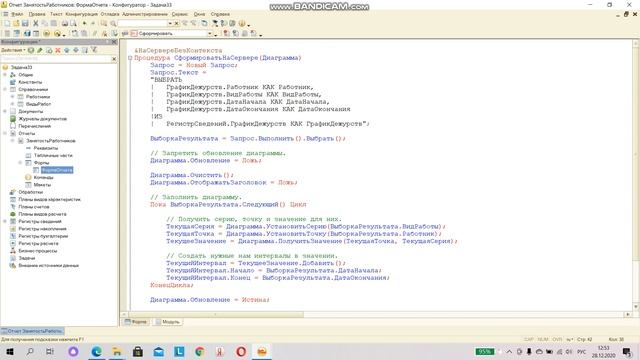Close the Конфигурация panel

[114, 42]
